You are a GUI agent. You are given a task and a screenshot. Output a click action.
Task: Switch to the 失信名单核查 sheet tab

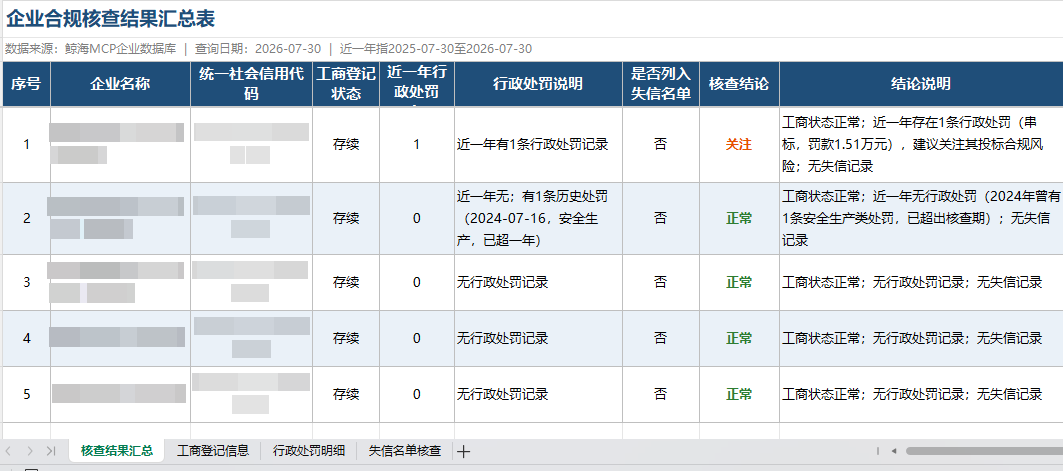coord(405,451)
